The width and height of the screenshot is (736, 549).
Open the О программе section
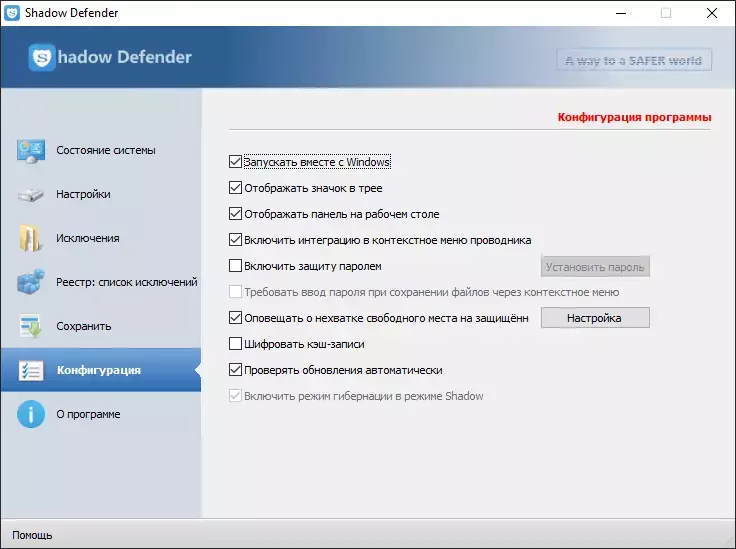point(100,414)
